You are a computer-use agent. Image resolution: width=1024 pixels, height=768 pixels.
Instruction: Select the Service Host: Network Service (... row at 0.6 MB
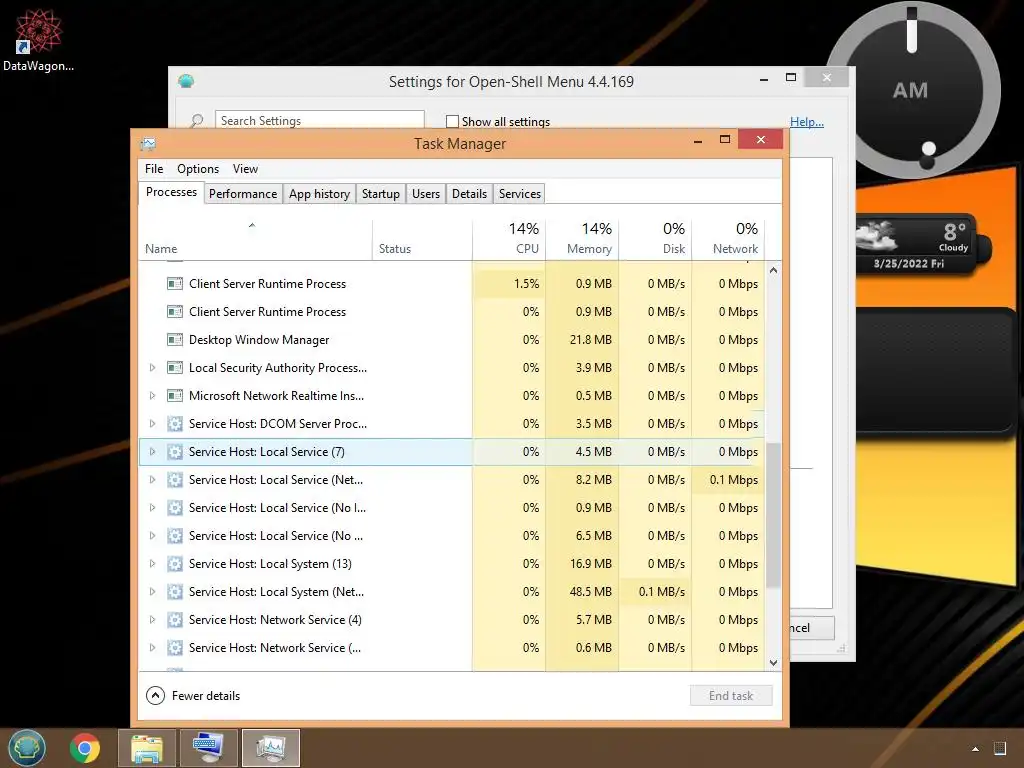coord(451,648)
